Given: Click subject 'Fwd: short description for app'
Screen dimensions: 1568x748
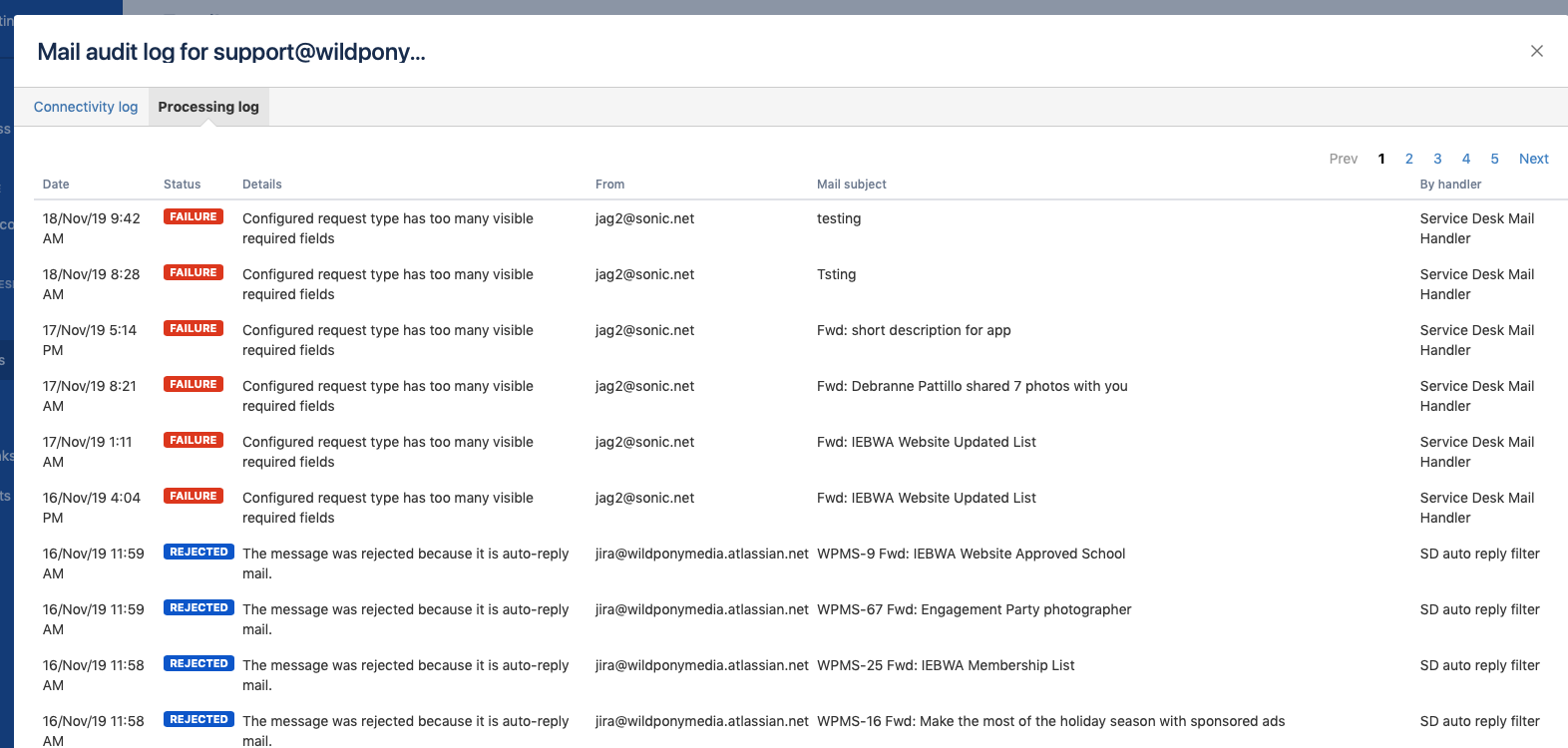Looking at the screenshot, I should [x=914, y=330].
